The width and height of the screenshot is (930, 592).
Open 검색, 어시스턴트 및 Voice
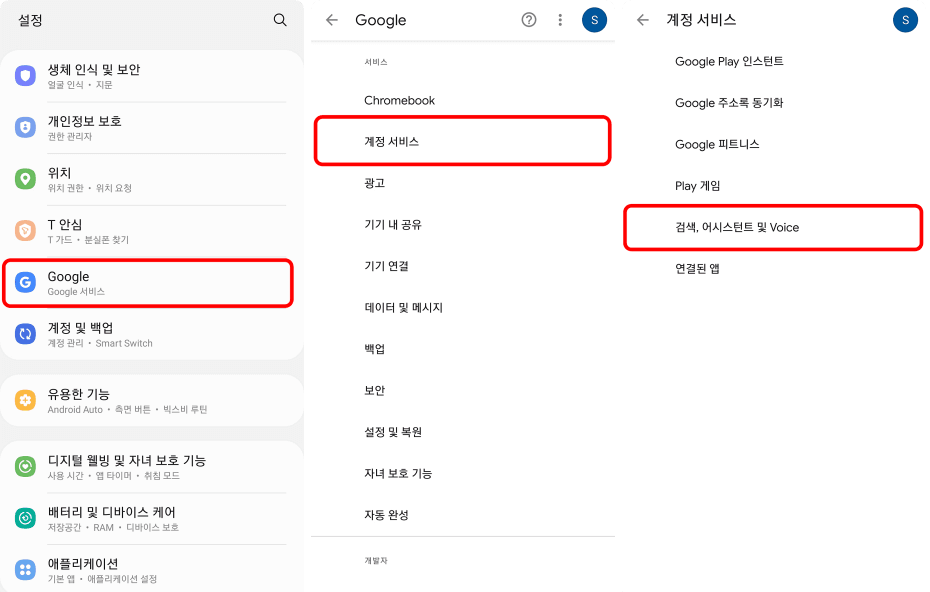tap(773, 227)
